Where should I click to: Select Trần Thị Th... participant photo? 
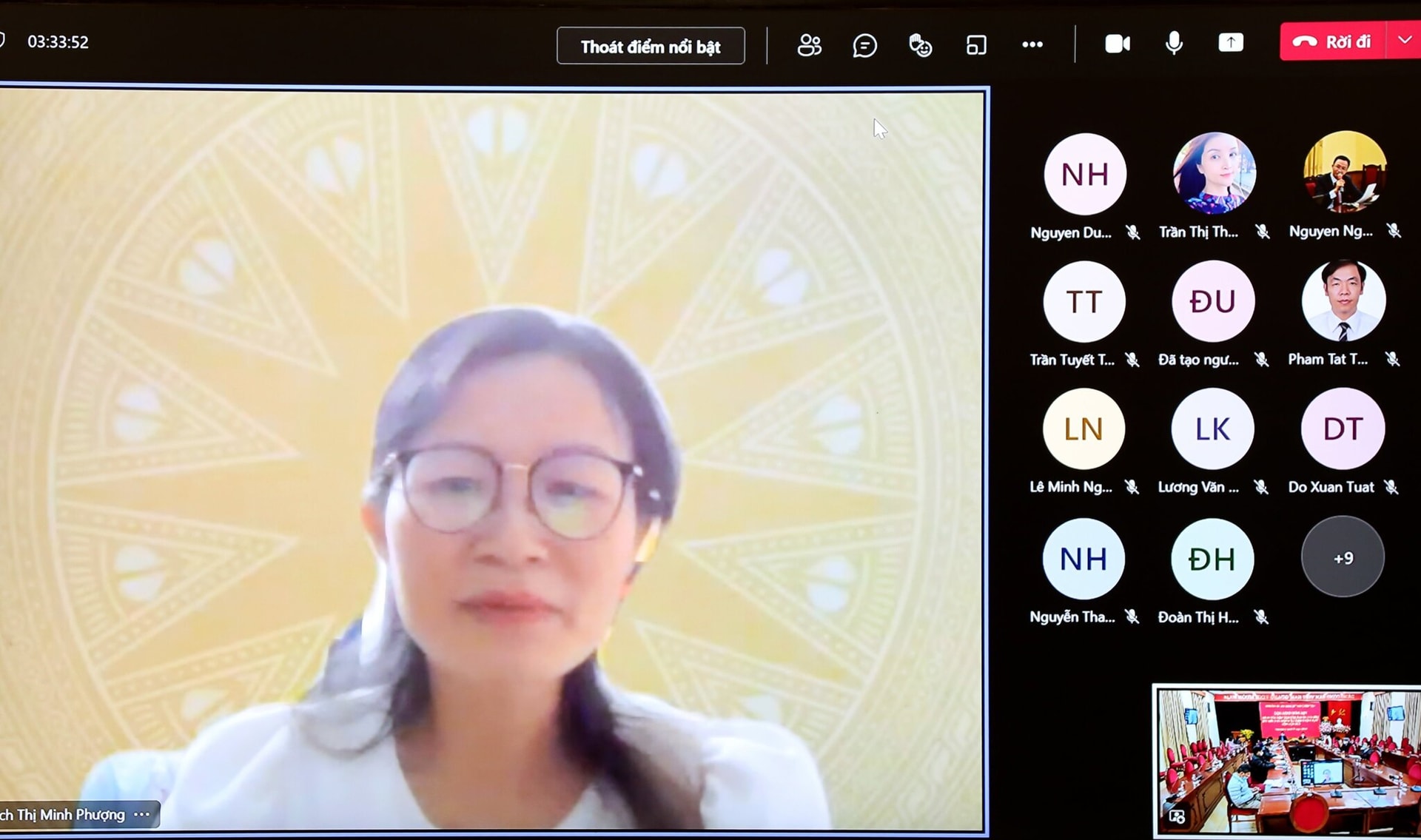click(1214, 173)
